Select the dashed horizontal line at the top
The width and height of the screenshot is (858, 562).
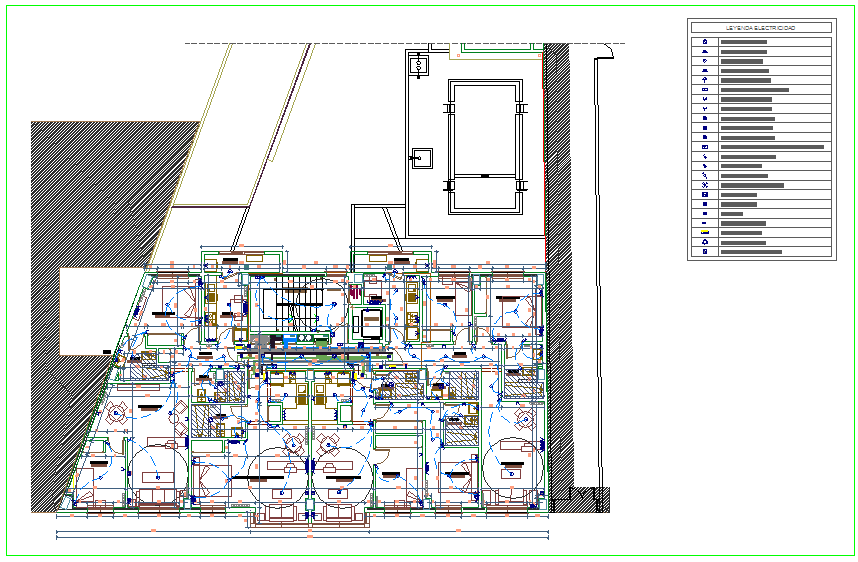pos(400,43)
